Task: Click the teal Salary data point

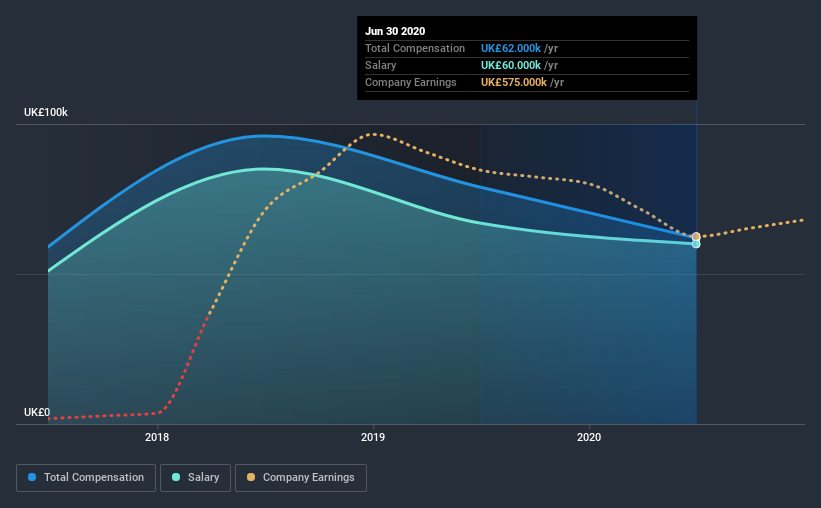Action: click(x=696, y=244)
